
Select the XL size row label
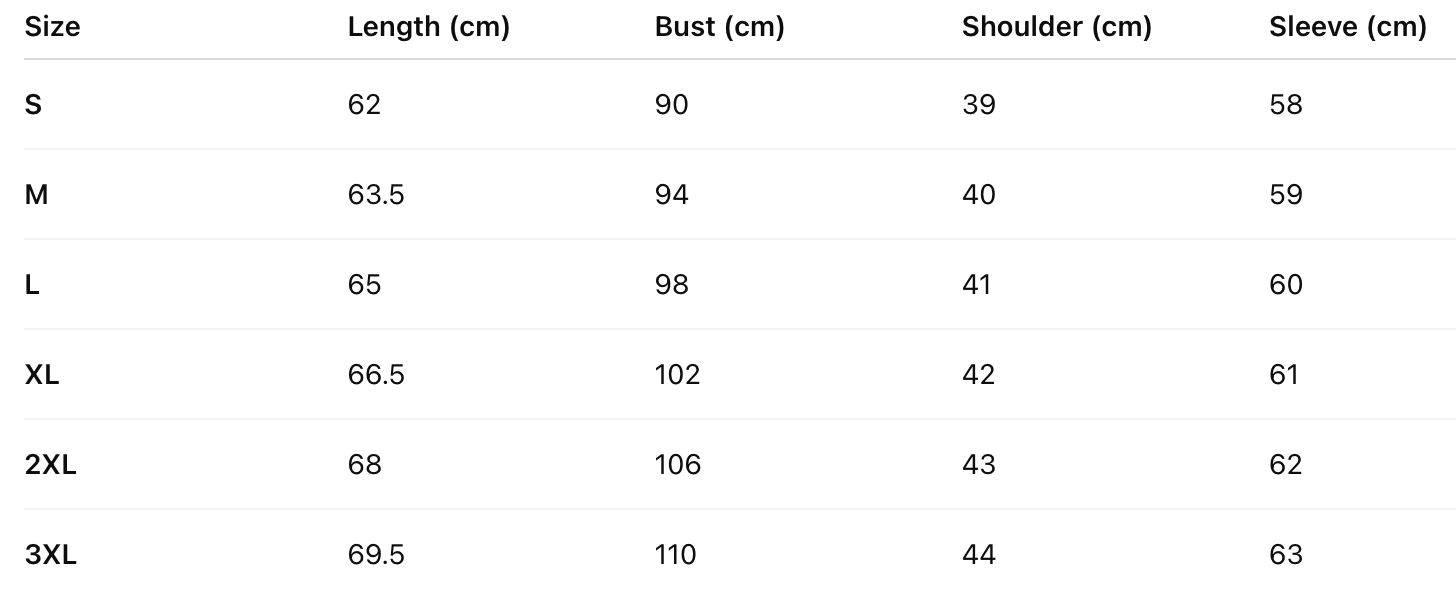[42, 375]
